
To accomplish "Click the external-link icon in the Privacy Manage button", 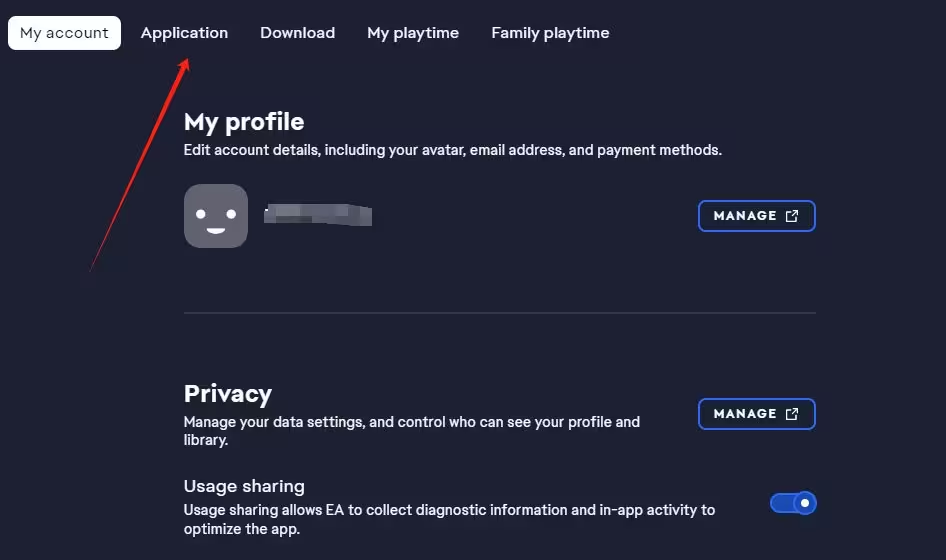I will point(792,414).
